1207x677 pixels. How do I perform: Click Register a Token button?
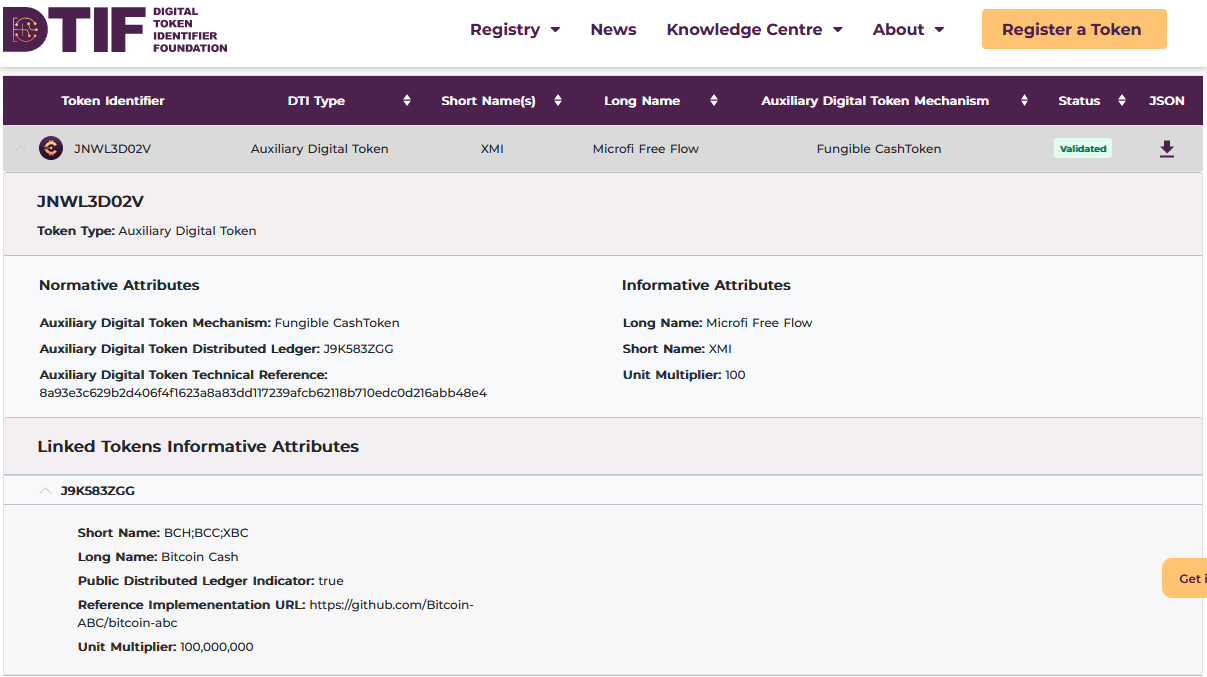[x=1074, y=29]
